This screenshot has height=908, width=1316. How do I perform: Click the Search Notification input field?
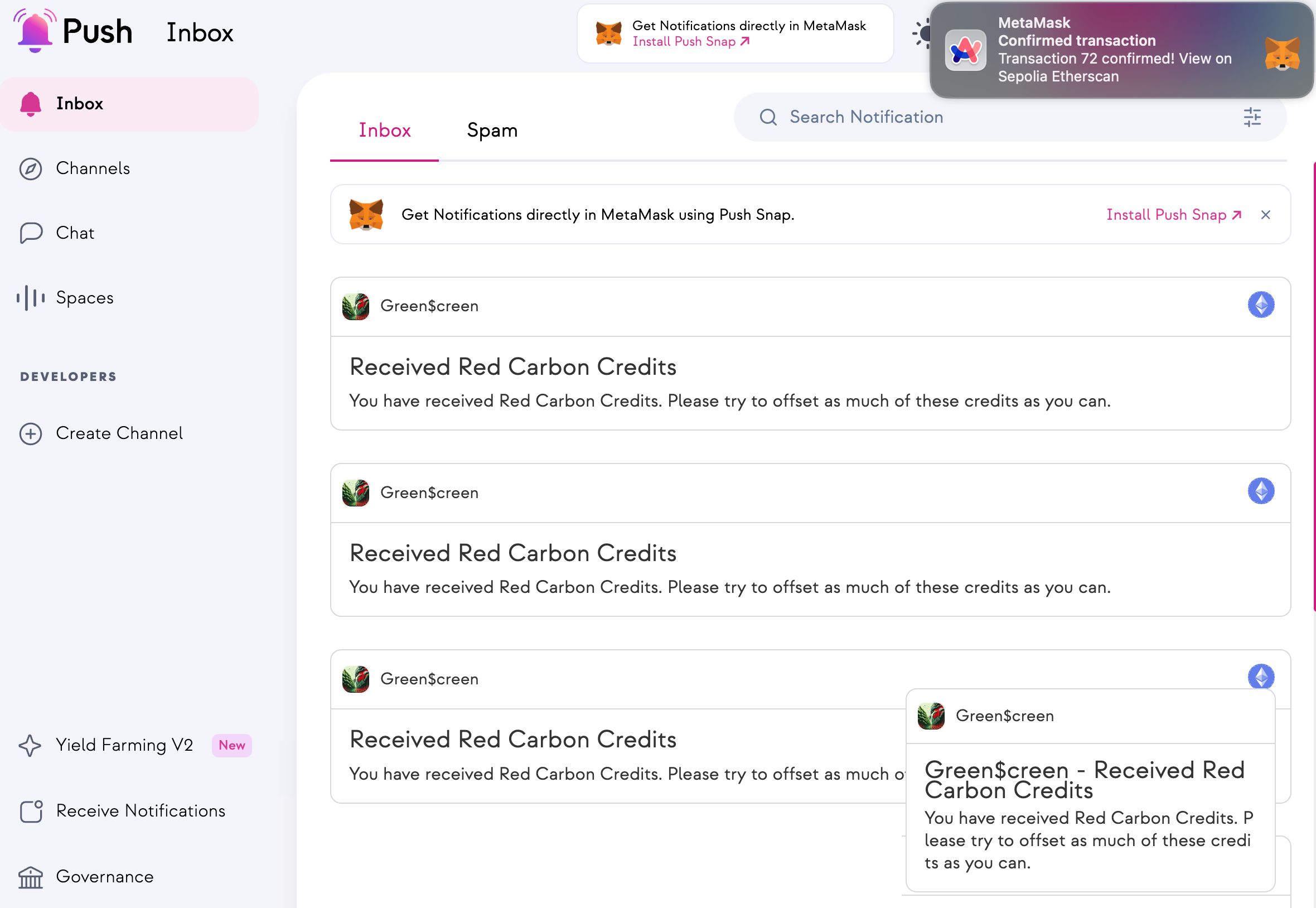996,117
